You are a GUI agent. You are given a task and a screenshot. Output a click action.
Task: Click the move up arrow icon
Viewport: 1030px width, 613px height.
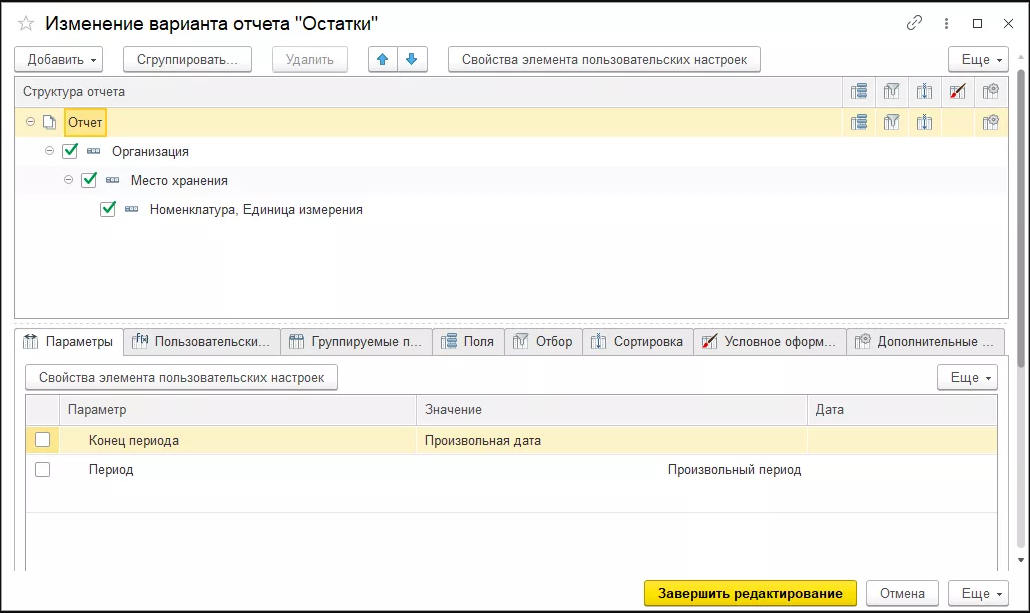click(x=382, y=60)
